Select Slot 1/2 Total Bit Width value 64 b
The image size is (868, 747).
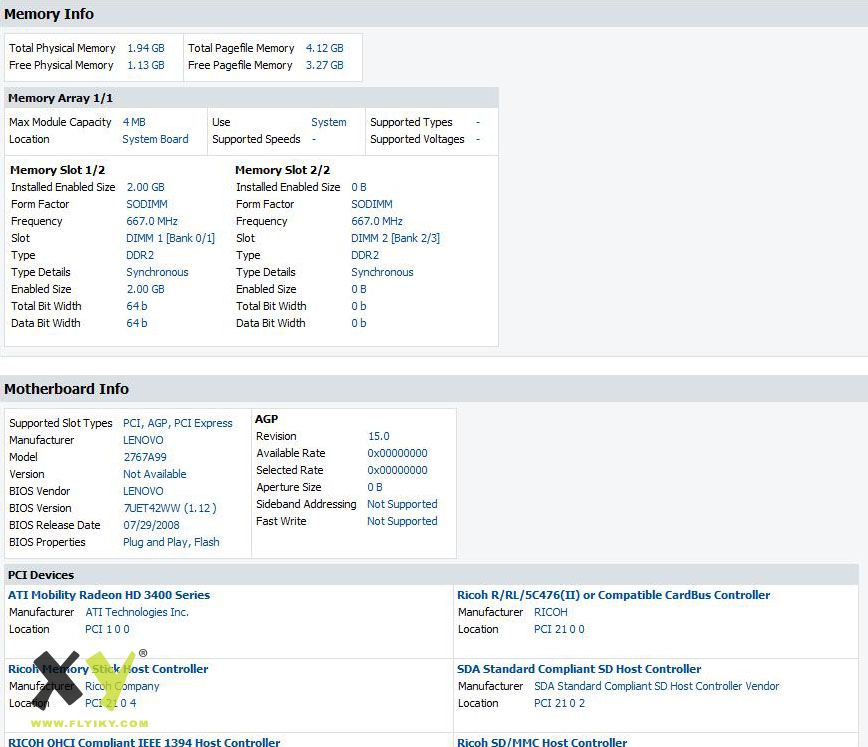(x=137, y=306)
